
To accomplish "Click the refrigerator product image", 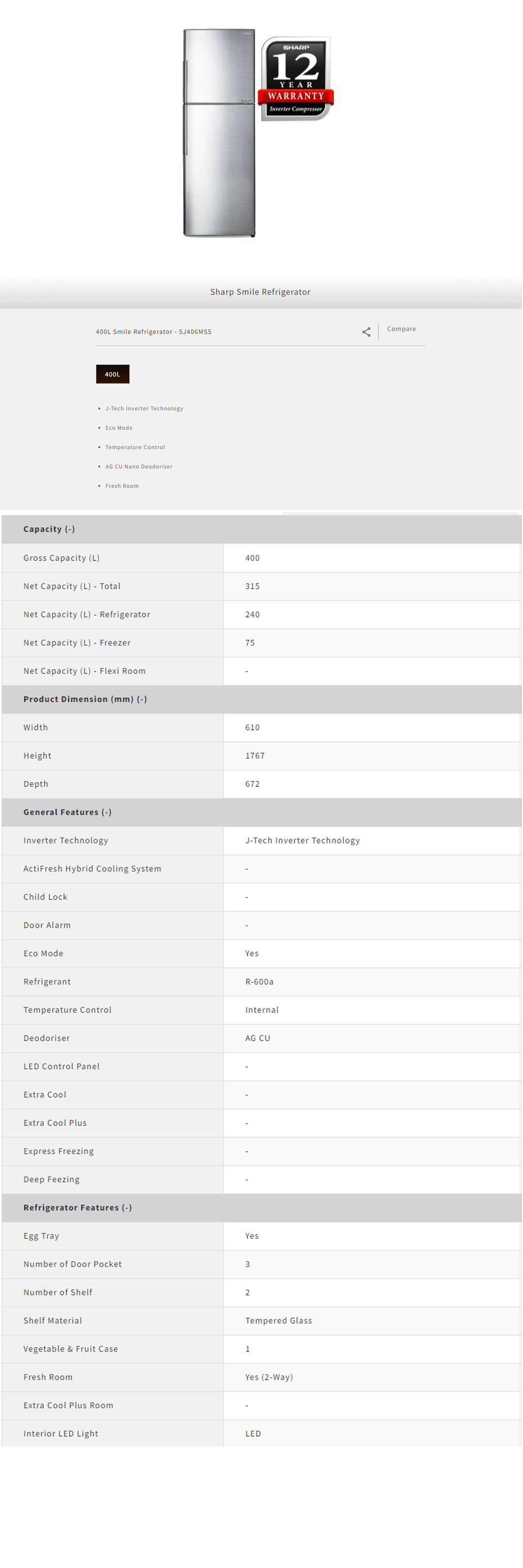I will click(x=219, y=133).
